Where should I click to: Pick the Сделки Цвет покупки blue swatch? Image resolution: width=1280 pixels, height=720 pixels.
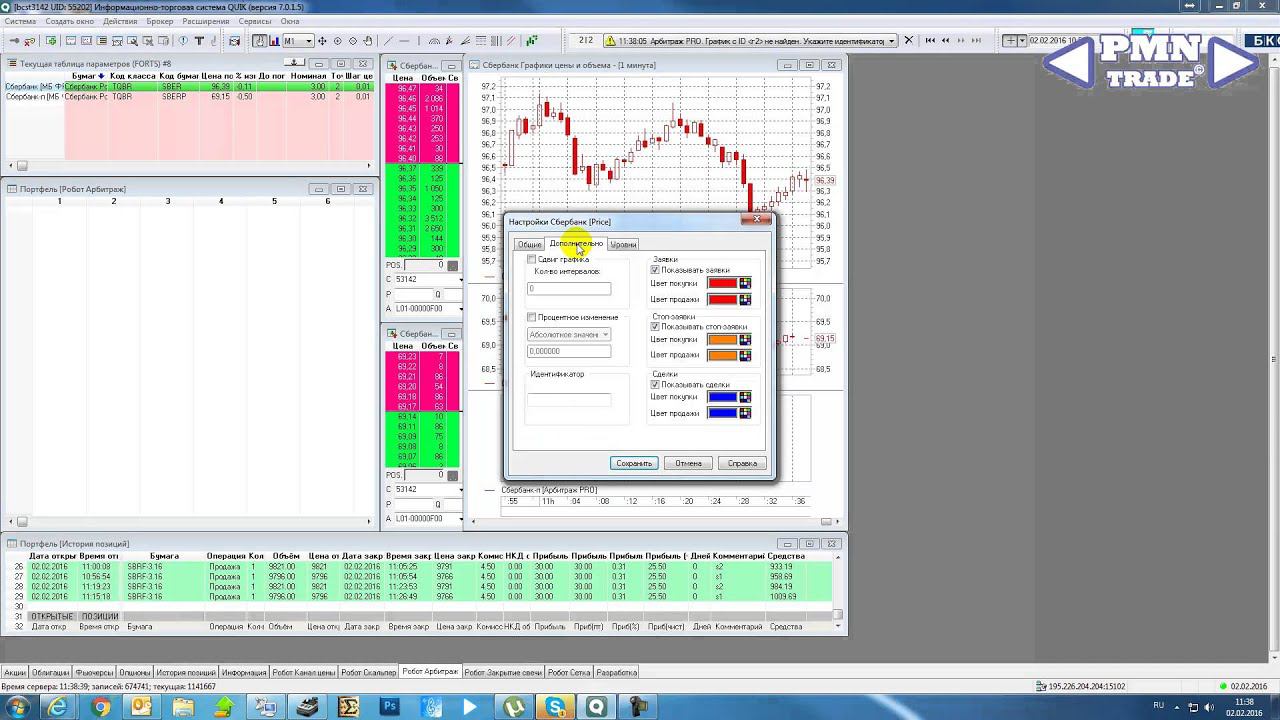pos(722,397)
